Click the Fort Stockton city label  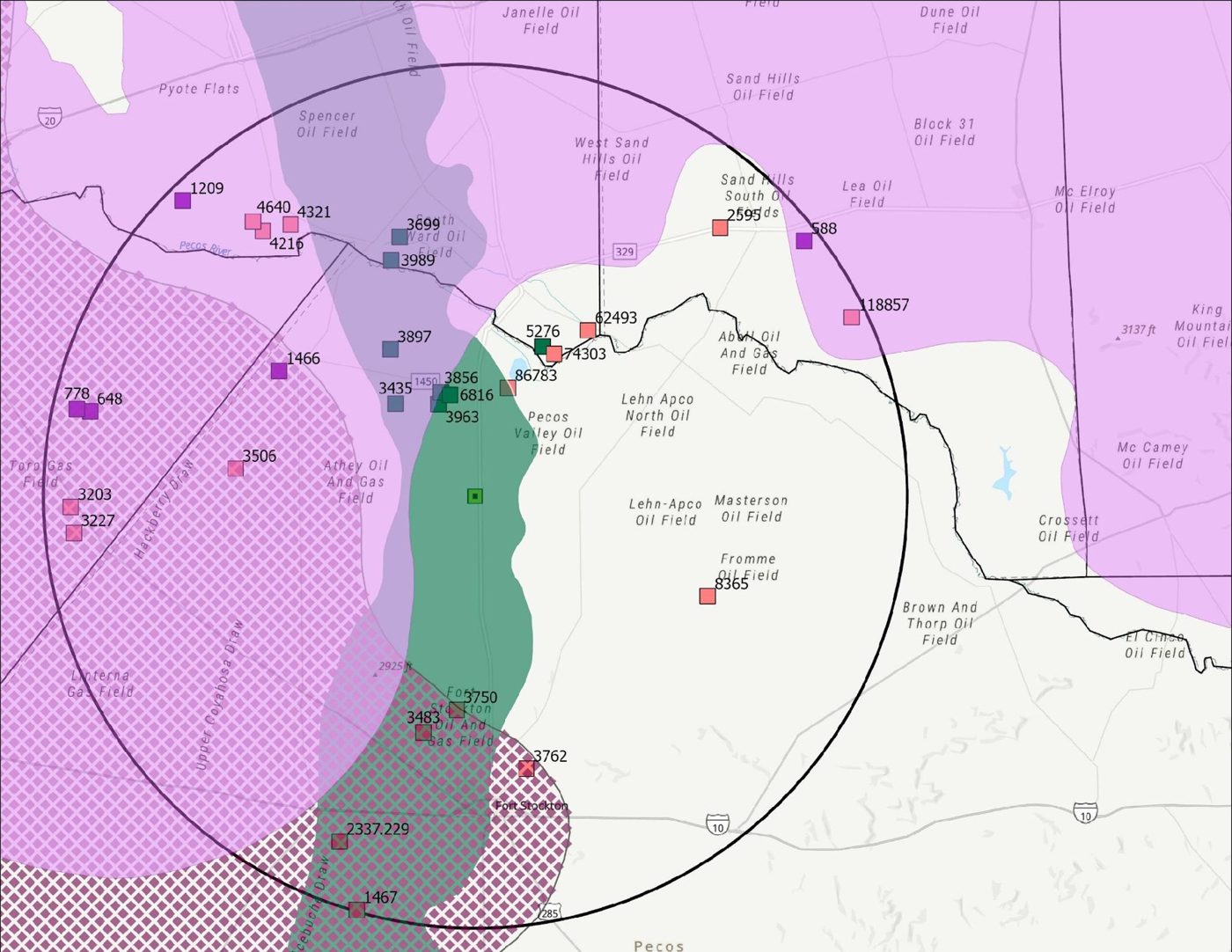(532, 806)
